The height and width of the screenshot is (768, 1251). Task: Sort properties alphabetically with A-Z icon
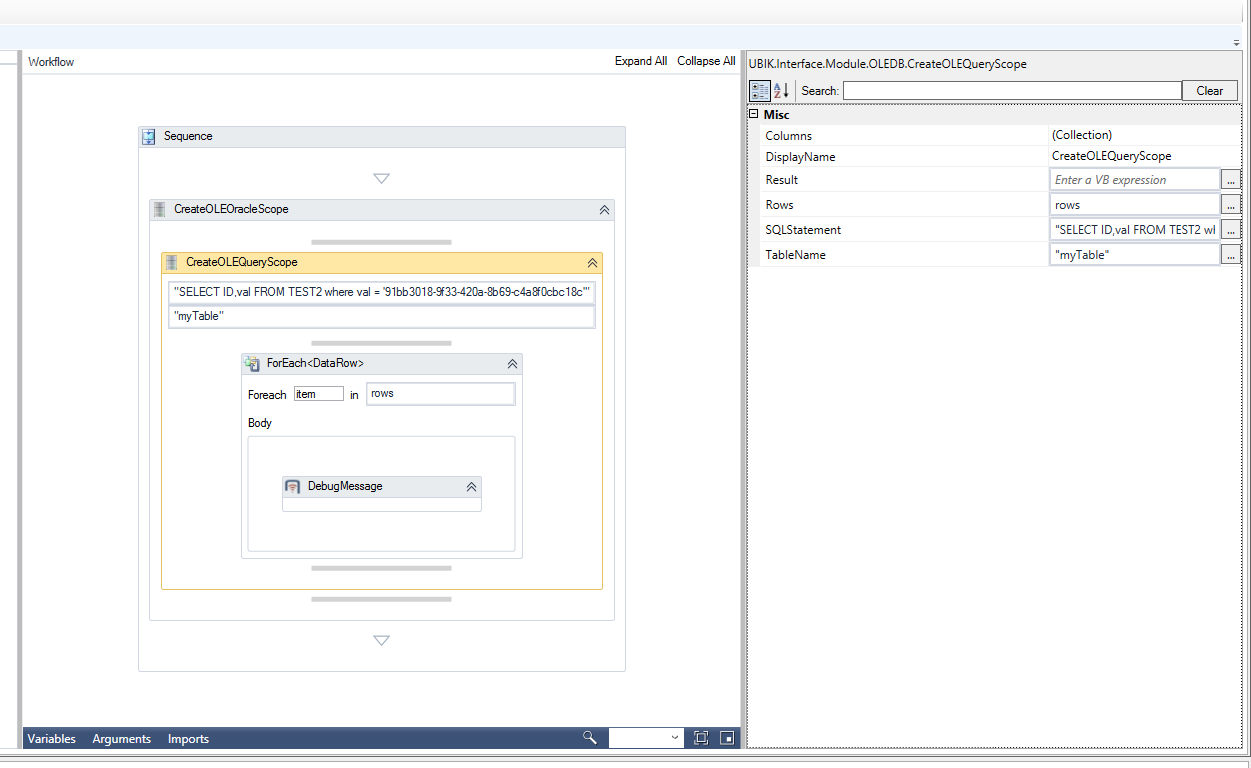[781, 90]
